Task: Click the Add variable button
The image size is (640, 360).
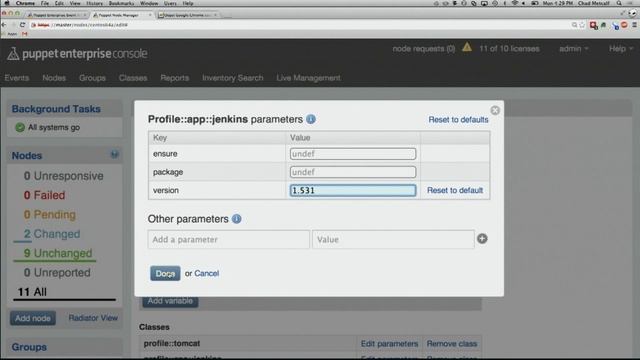Action: (x=170, y=301)
